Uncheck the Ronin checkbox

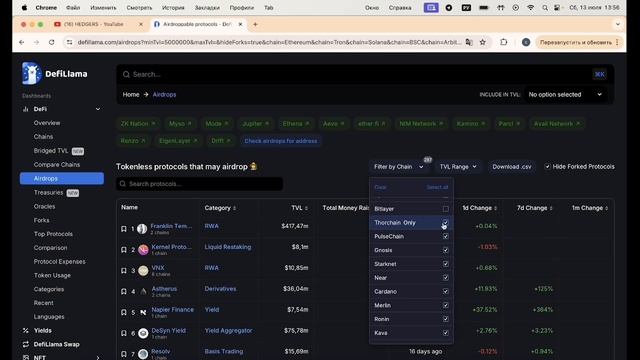pyautogui.click(x=446, y=319)
